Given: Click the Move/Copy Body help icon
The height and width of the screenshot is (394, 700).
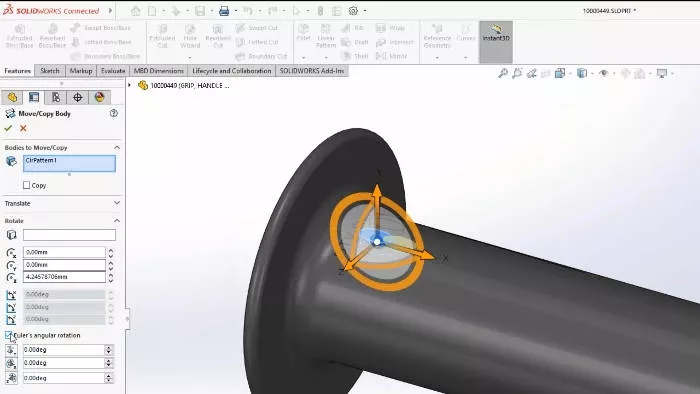Looking at the screenshot, I should coord(114,113).
